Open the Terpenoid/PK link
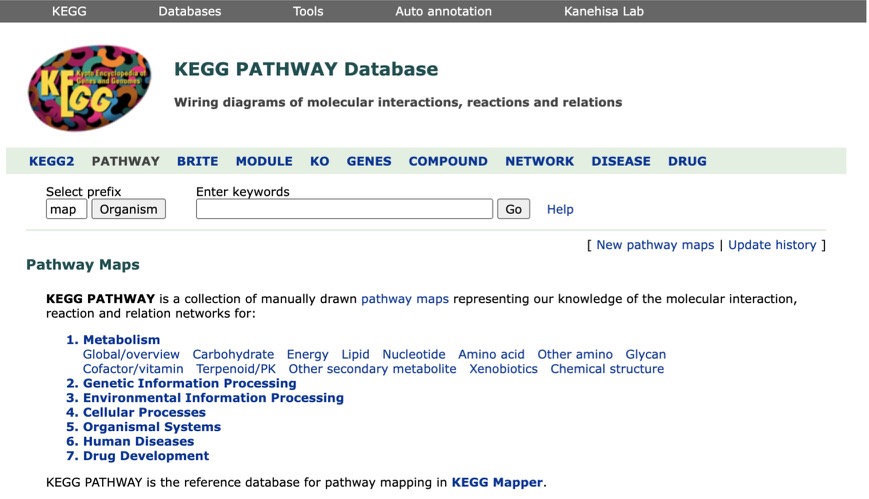The height and width of the screenshot is (499, 869). click(x=236, y=369)
